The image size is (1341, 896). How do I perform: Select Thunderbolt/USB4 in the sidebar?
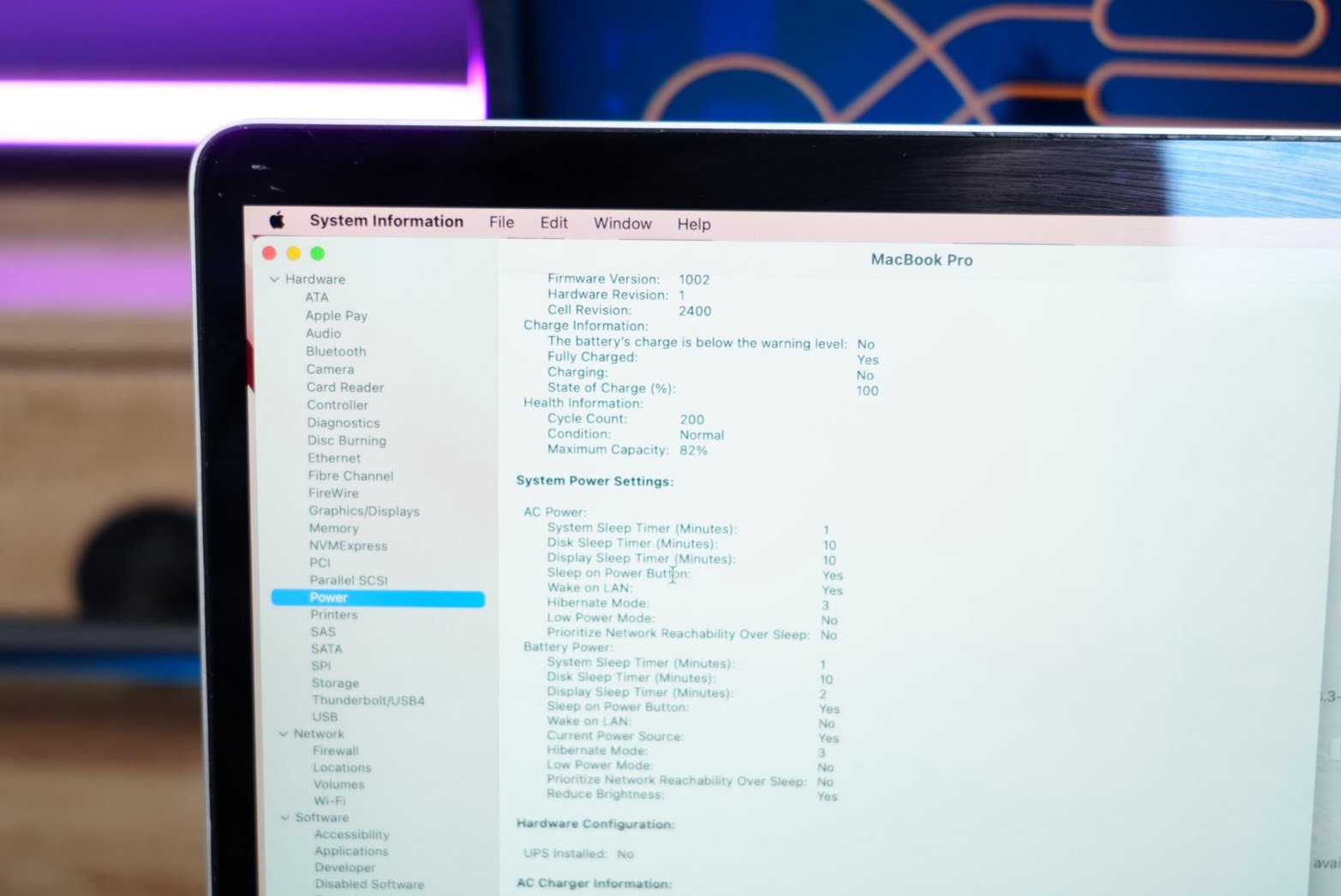pos(368,700)
